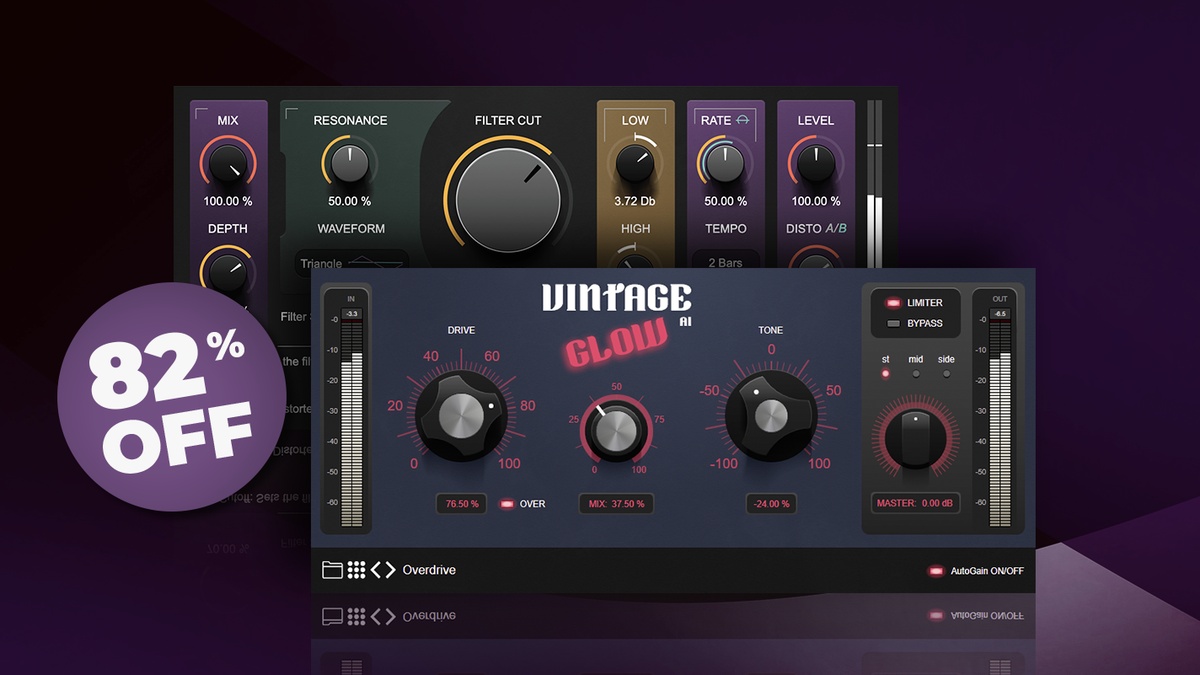Toggle the LIMITER switch
The image size is (1200, 675).
click(893, 303)
